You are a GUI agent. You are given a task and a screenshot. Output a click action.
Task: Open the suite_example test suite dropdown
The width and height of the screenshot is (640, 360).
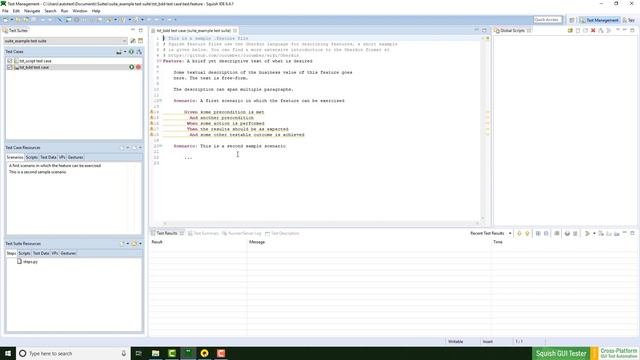66,41
